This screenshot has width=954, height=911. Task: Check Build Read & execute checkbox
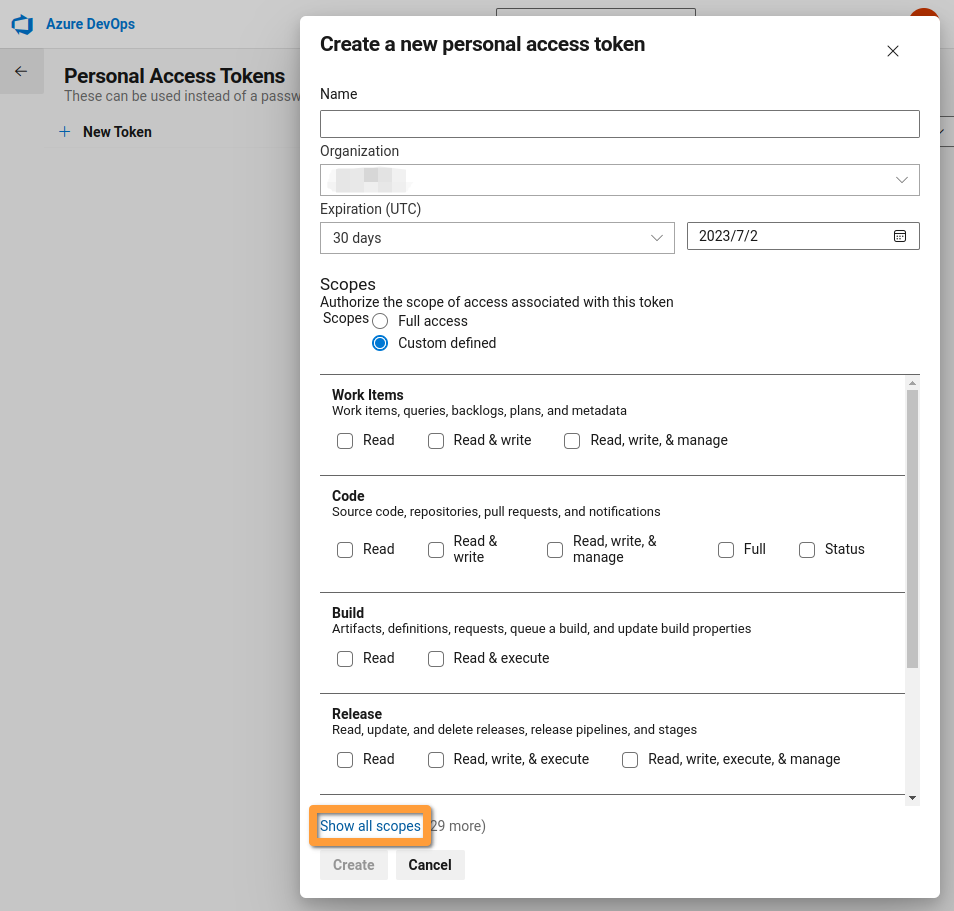click(436, 658)
